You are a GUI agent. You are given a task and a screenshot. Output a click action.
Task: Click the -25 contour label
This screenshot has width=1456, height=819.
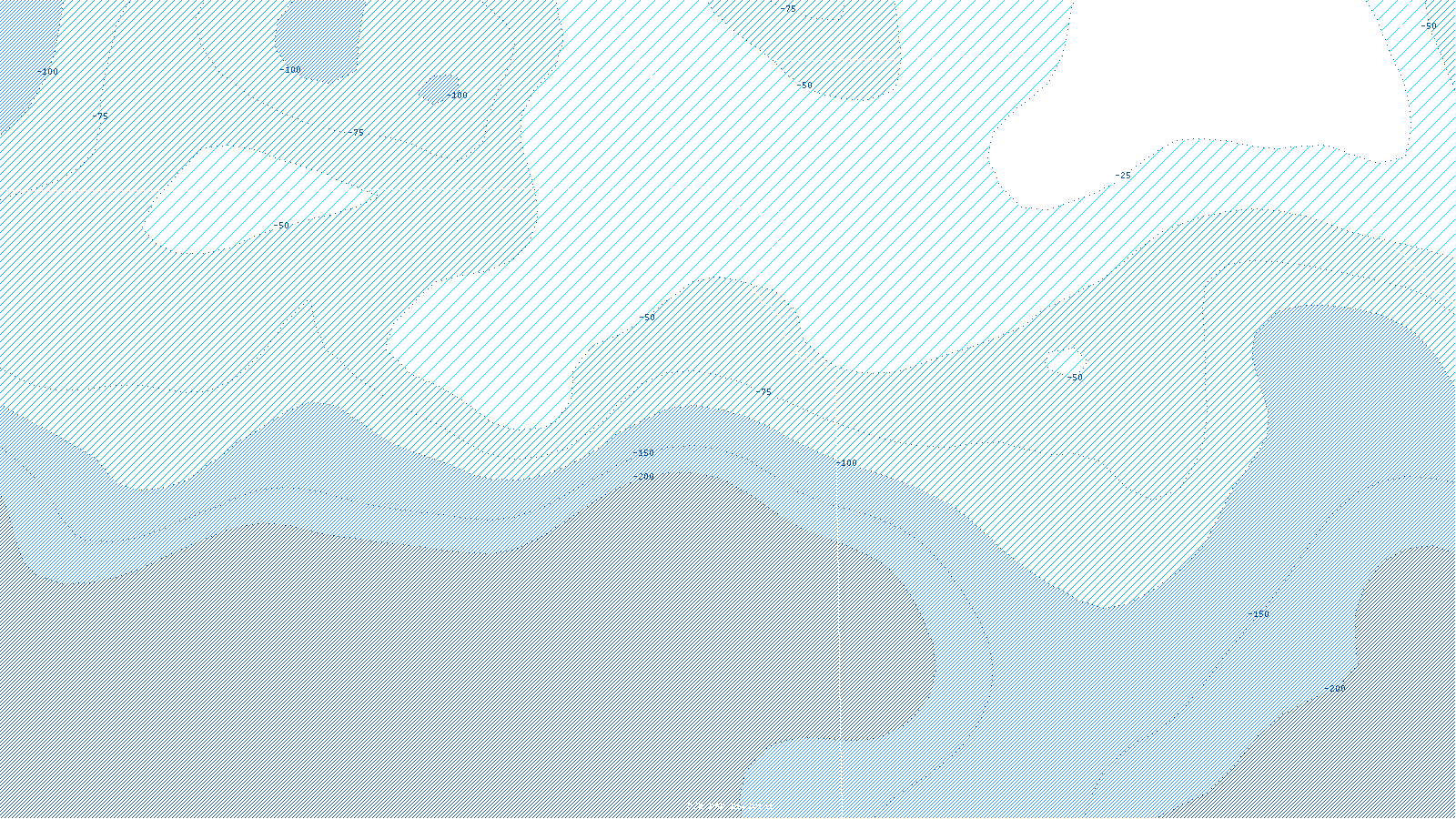tap(1123, 176)
